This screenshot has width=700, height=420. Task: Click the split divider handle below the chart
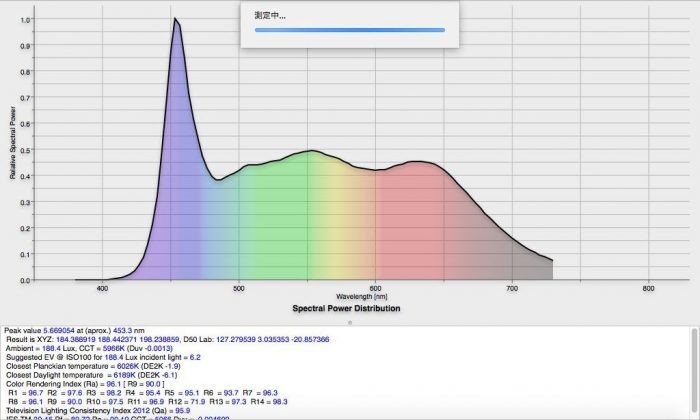tap(349, 322)
